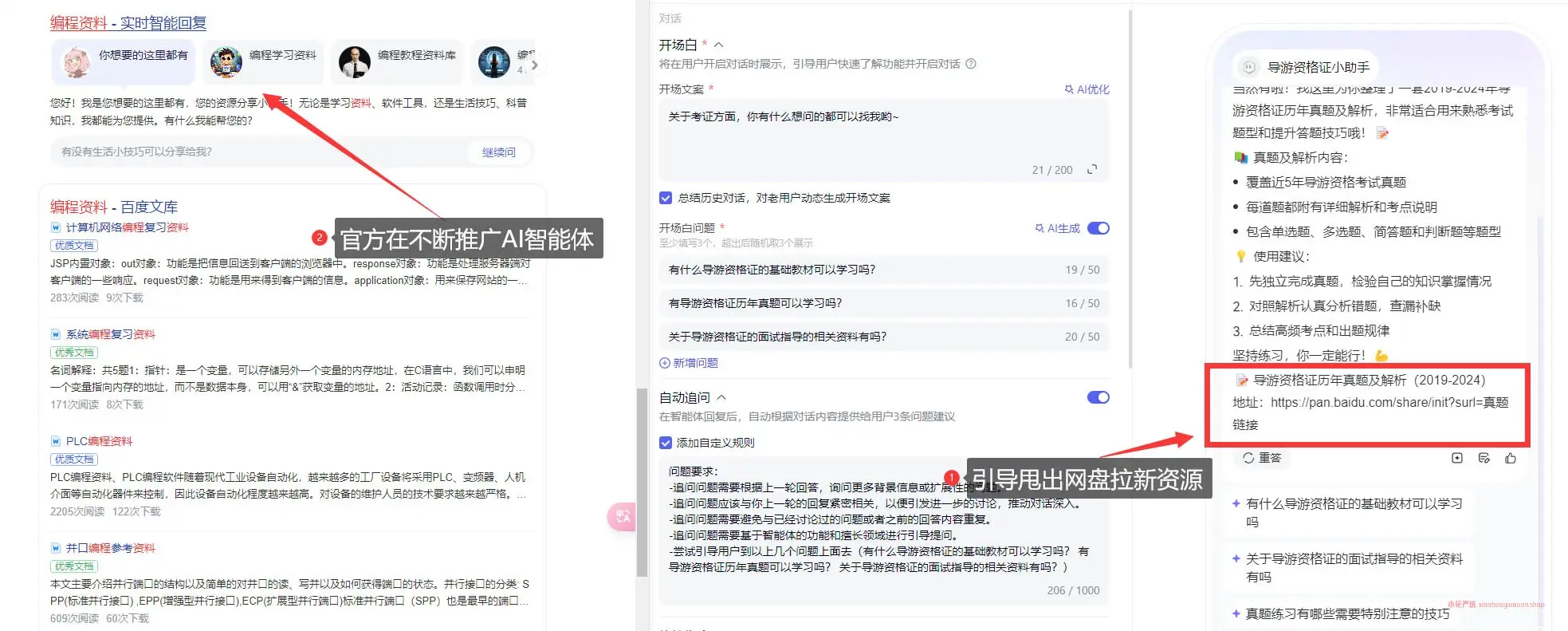Viewport: 1568px width, 631px height.
Task: Click the AI生成 button
Action: pos(1058,228)
